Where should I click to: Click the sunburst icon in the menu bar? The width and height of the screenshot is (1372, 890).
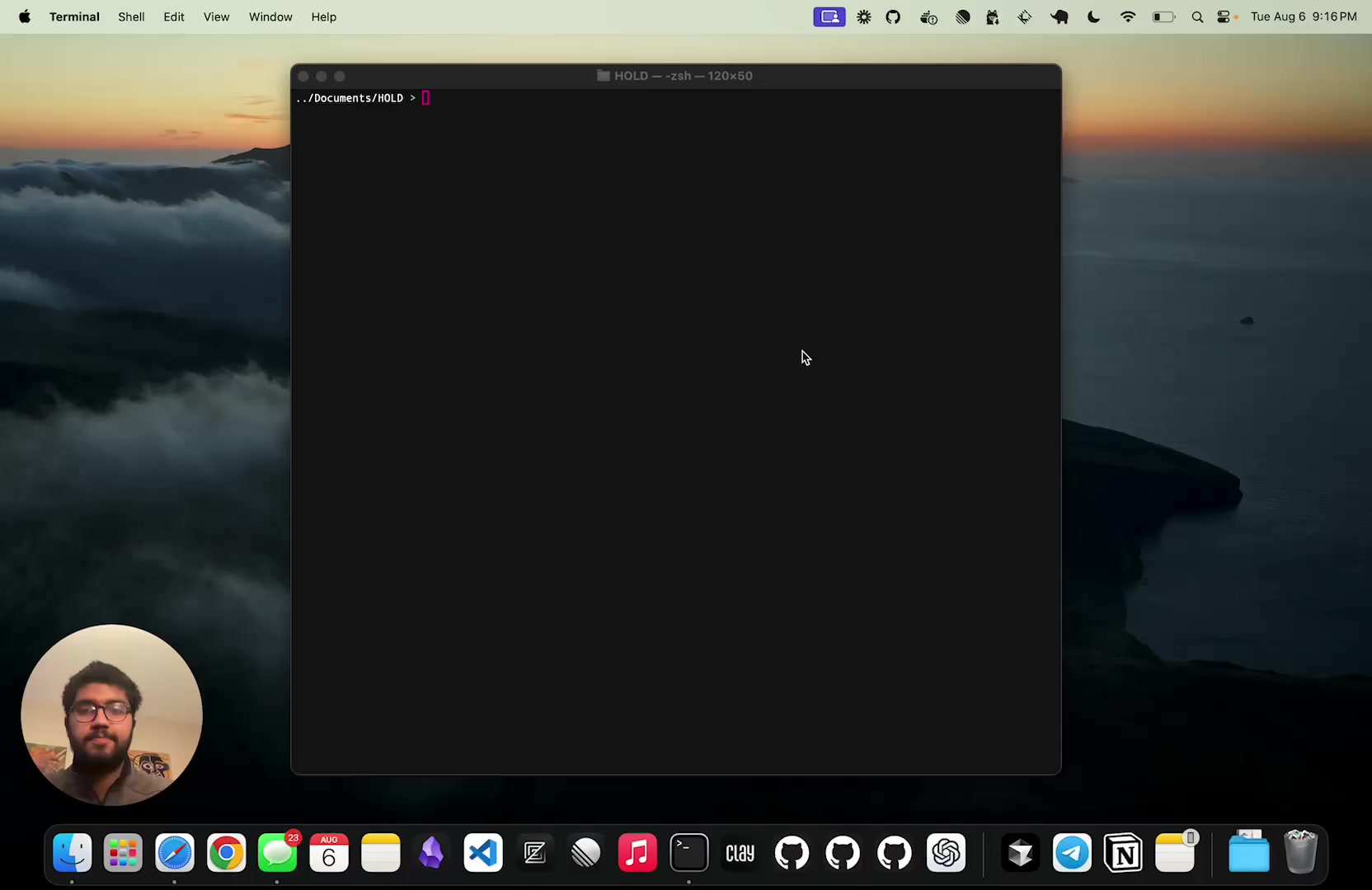click(x=864, y=16)
